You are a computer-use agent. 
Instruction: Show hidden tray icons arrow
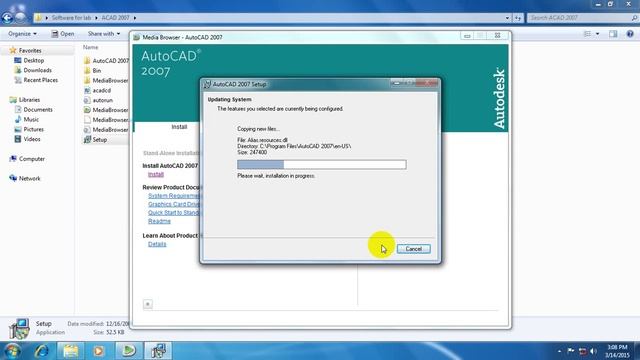pos(559,351)
